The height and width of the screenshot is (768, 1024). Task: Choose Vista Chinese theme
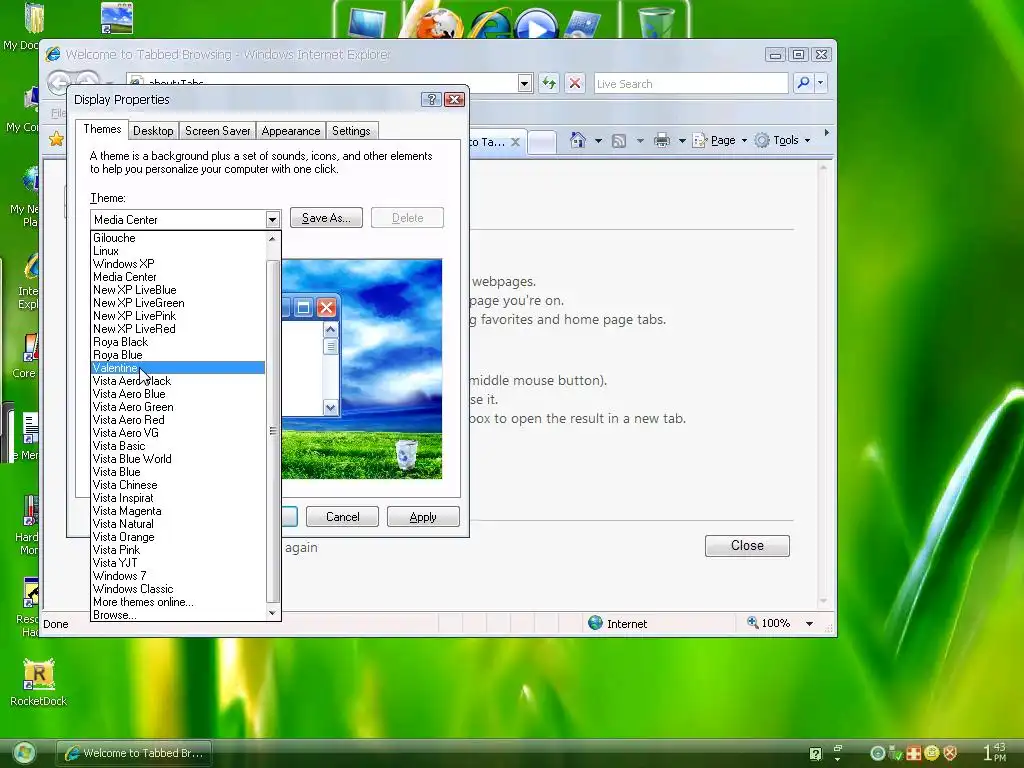click(x=178, y=485)
